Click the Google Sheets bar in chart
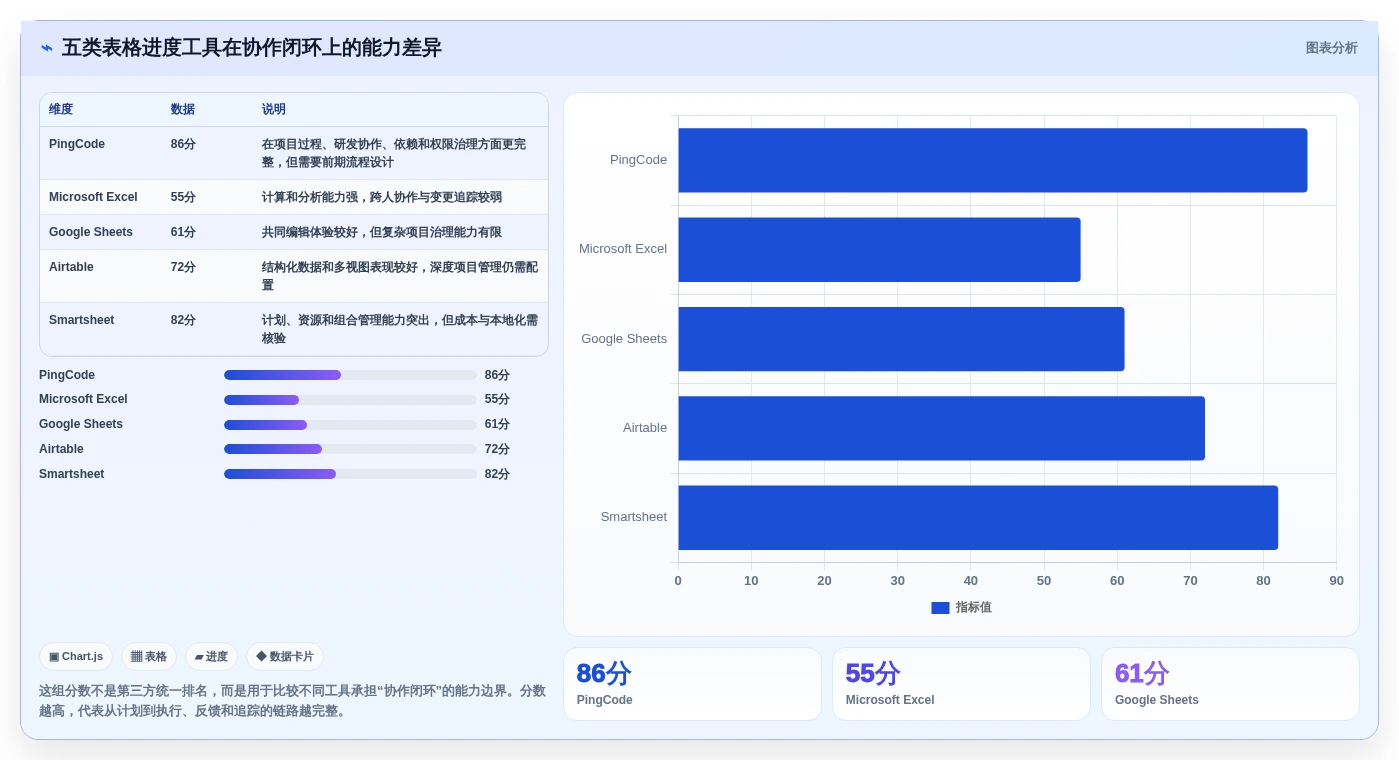Viewport: 1399px width, 760px height. click(x=901, y=339)
